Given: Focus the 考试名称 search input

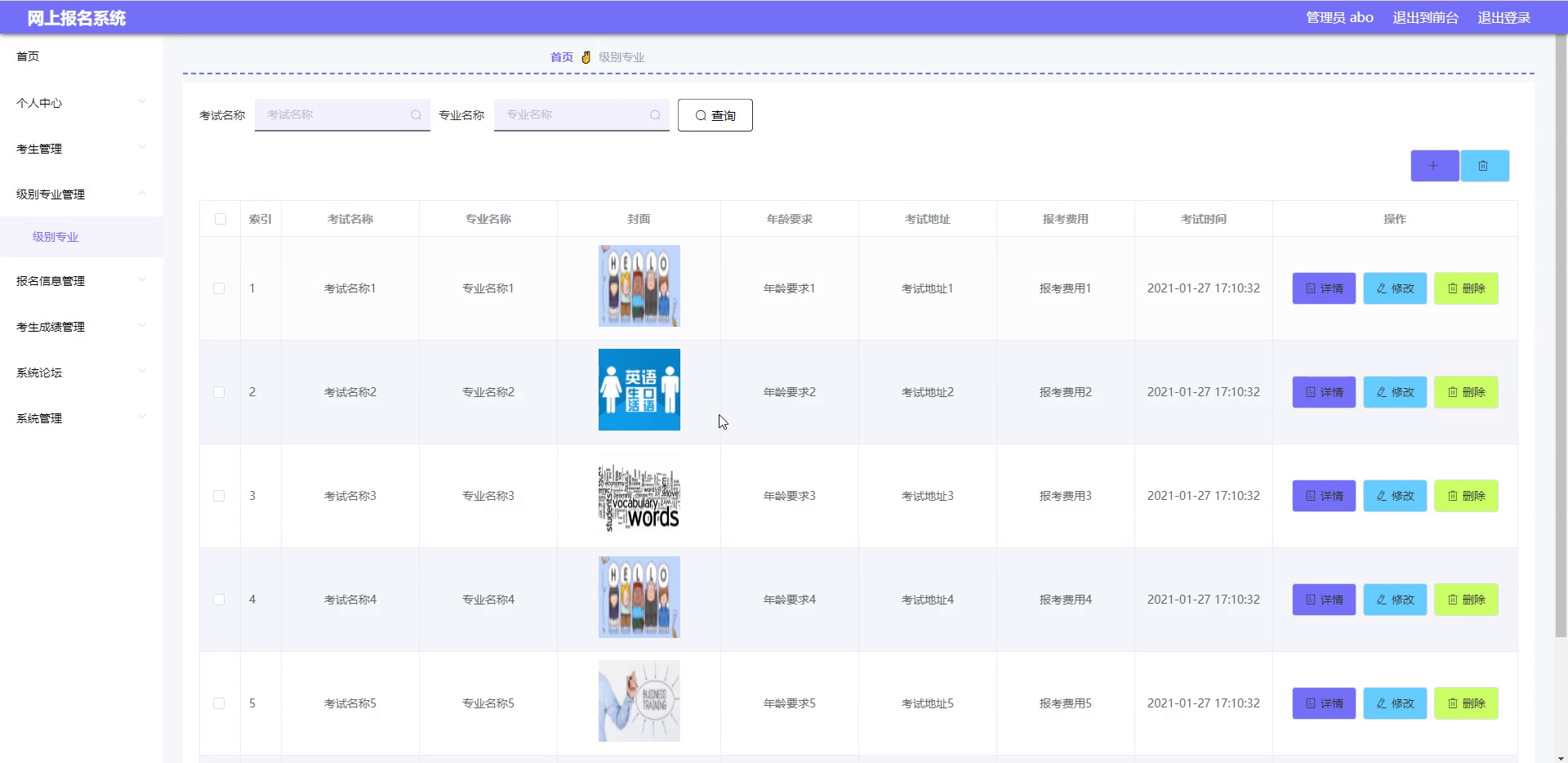Looking at the screenshot, I should point(342,115).
